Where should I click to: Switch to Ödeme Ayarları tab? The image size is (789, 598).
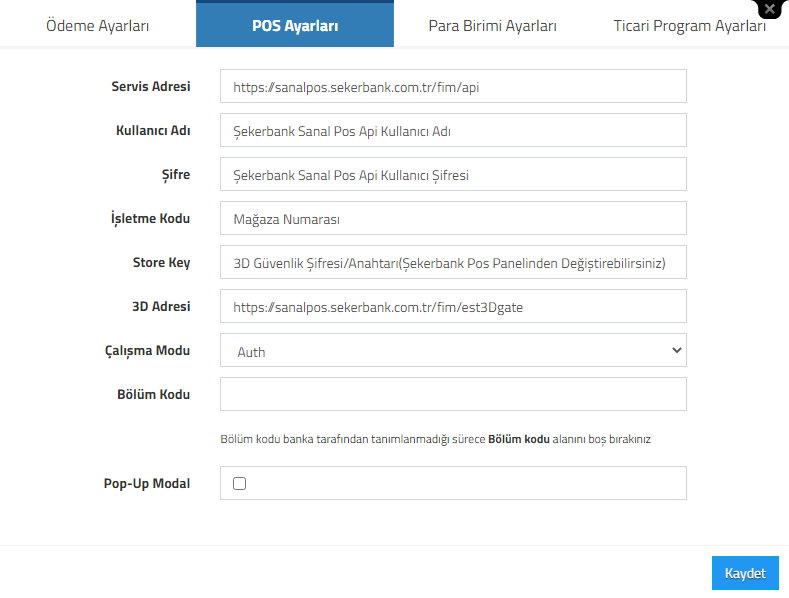click(x=98, y=25)
